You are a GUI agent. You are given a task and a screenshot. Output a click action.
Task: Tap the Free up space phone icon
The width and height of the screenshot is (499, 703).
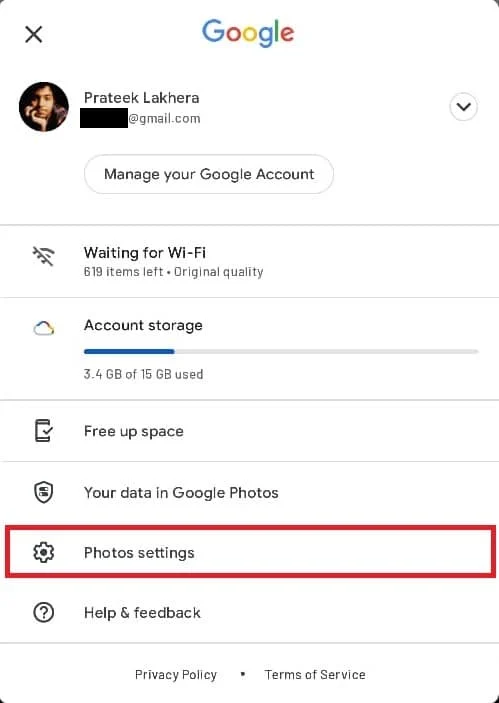(x=43, y=430)
